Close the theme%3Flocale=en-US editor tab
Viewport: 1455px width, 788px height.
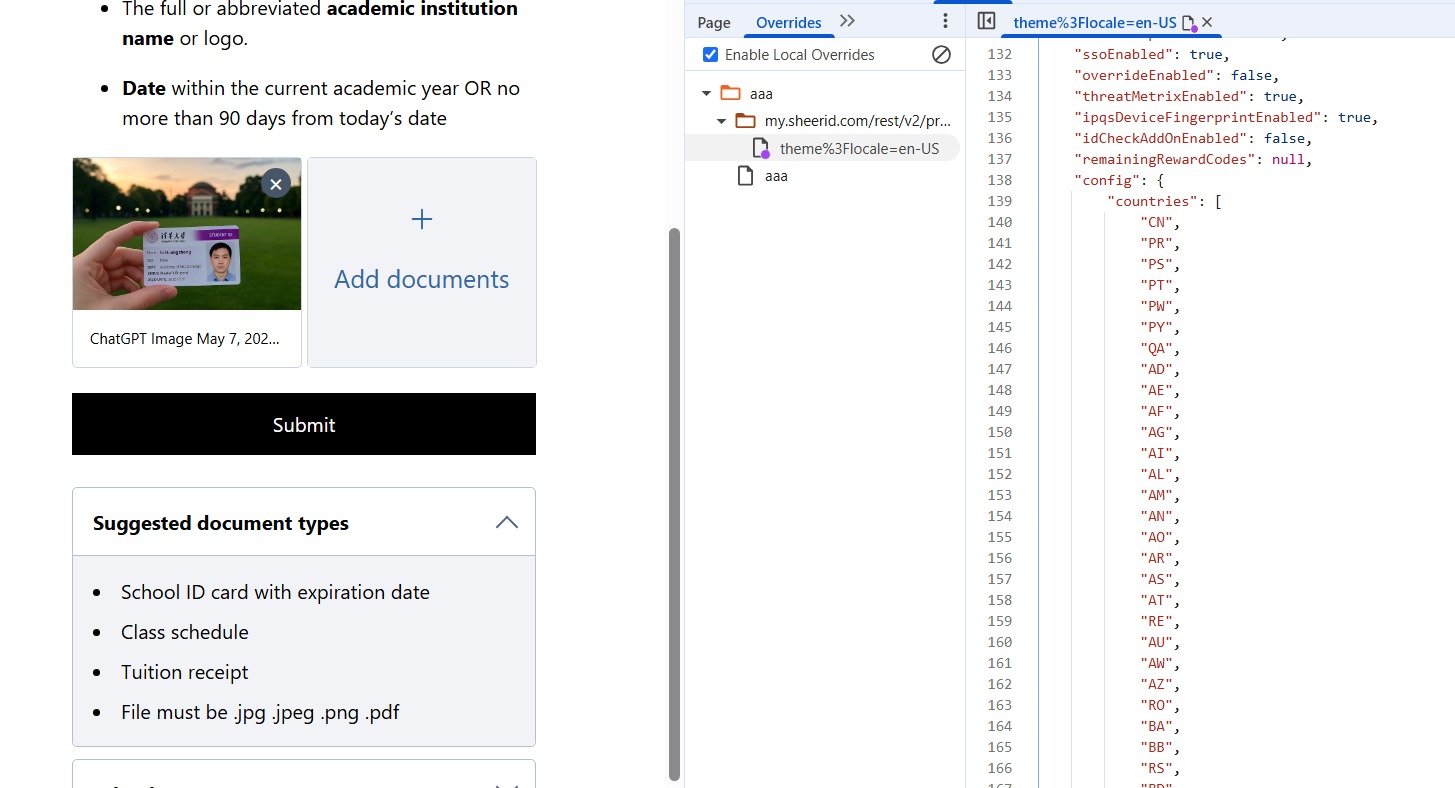click(1207, 22)
